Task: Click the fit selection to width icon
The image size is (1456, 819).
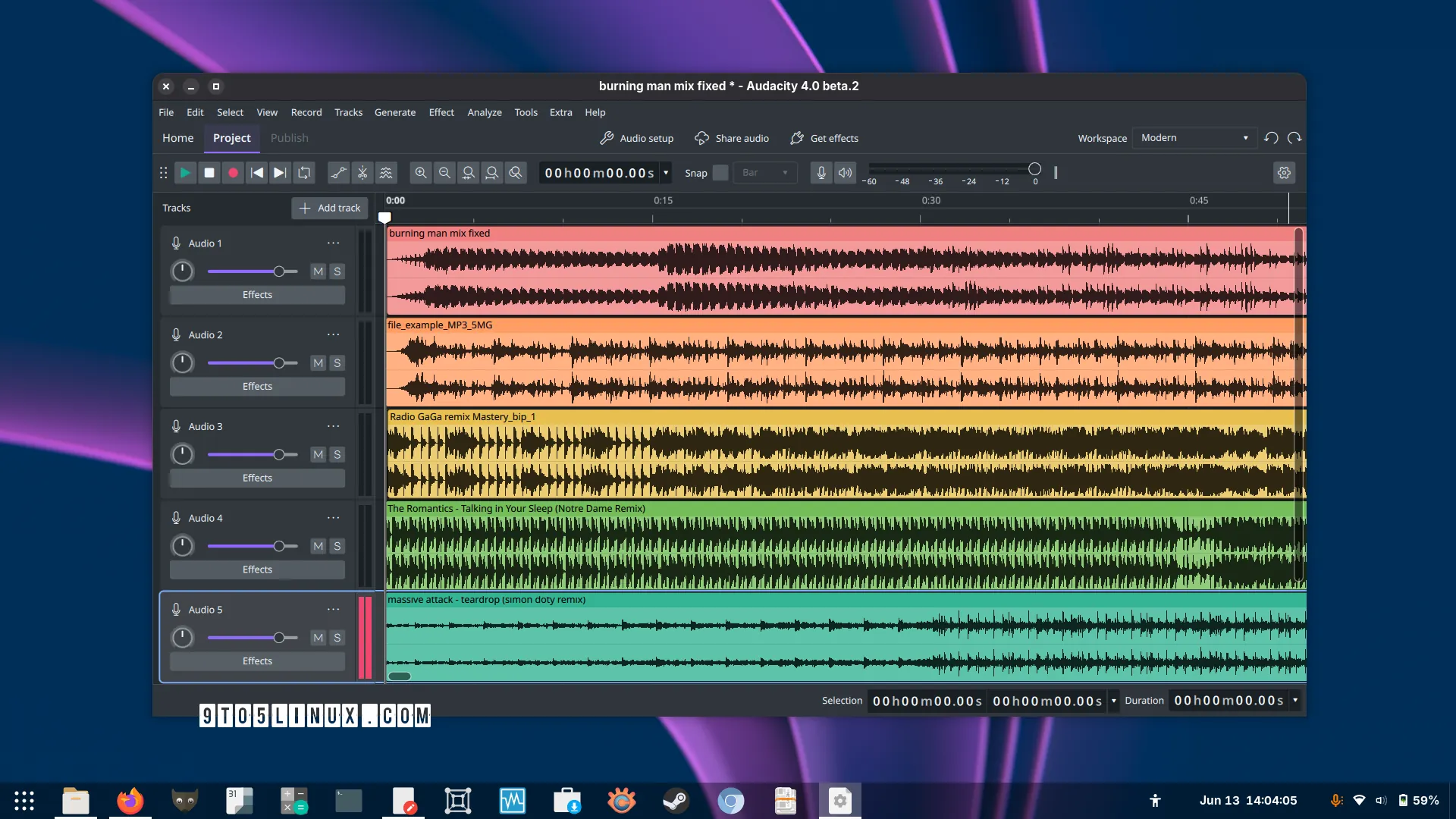Action: coord(469,173)
